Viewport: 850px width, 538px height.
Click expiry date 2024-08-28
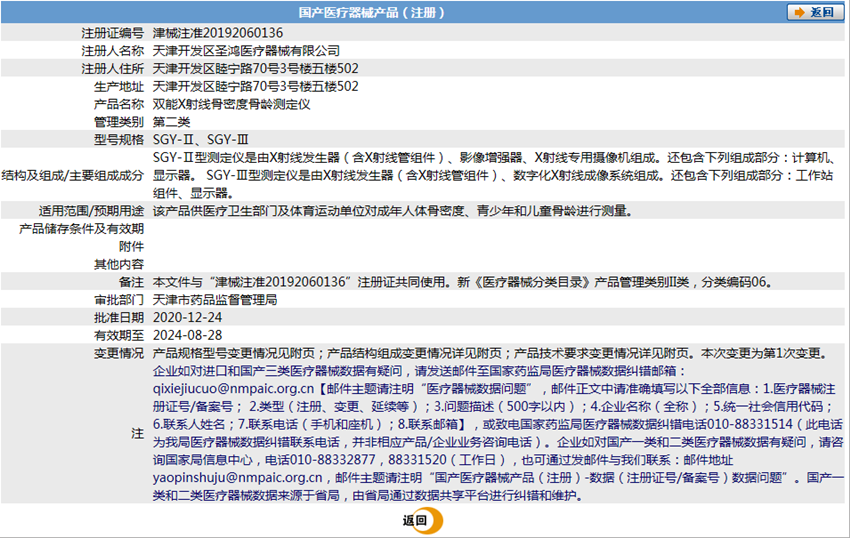188,336
